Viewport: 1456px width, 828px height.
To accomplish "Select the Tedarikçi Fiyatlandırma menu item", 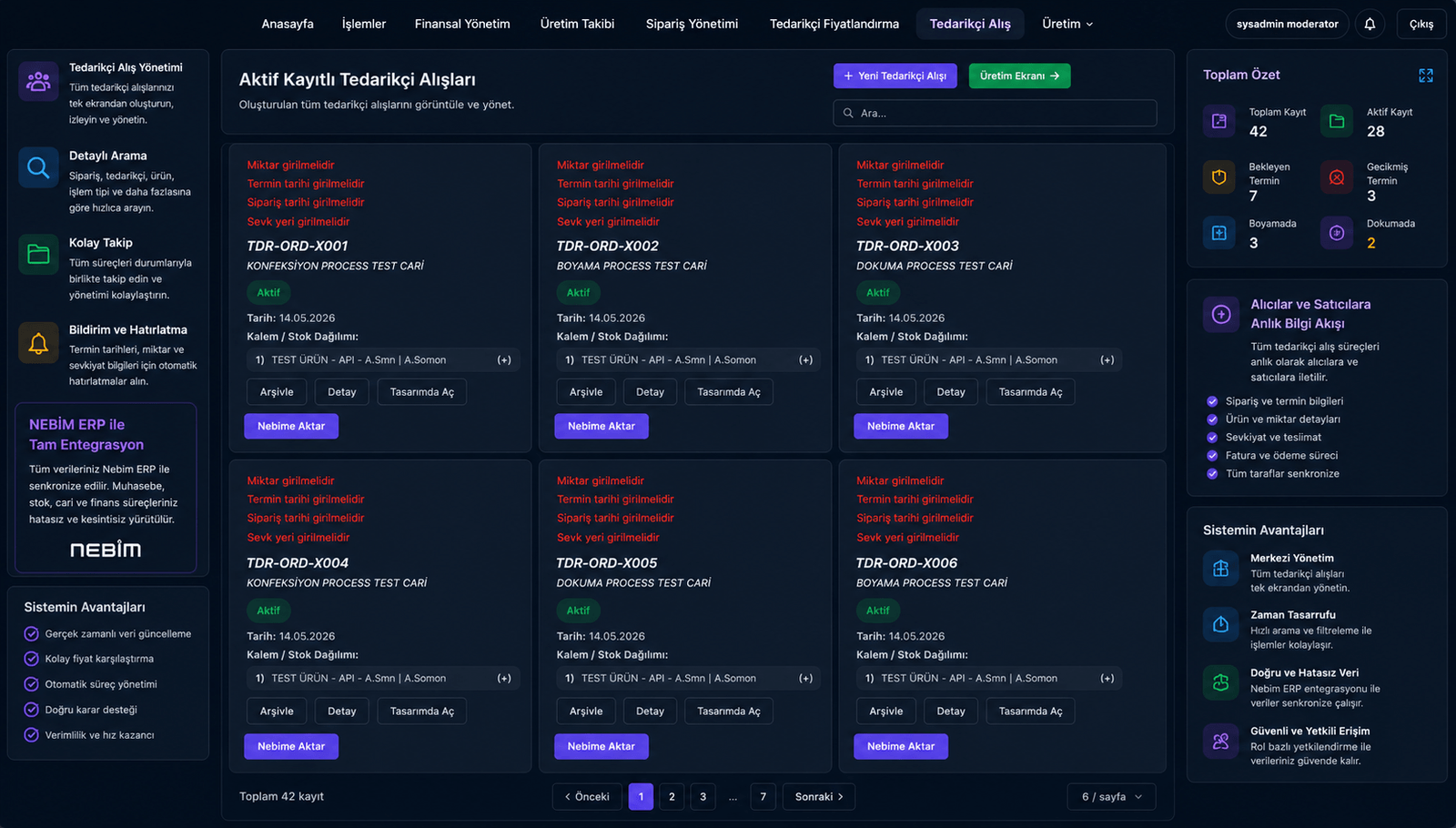I will click(834, 24).
